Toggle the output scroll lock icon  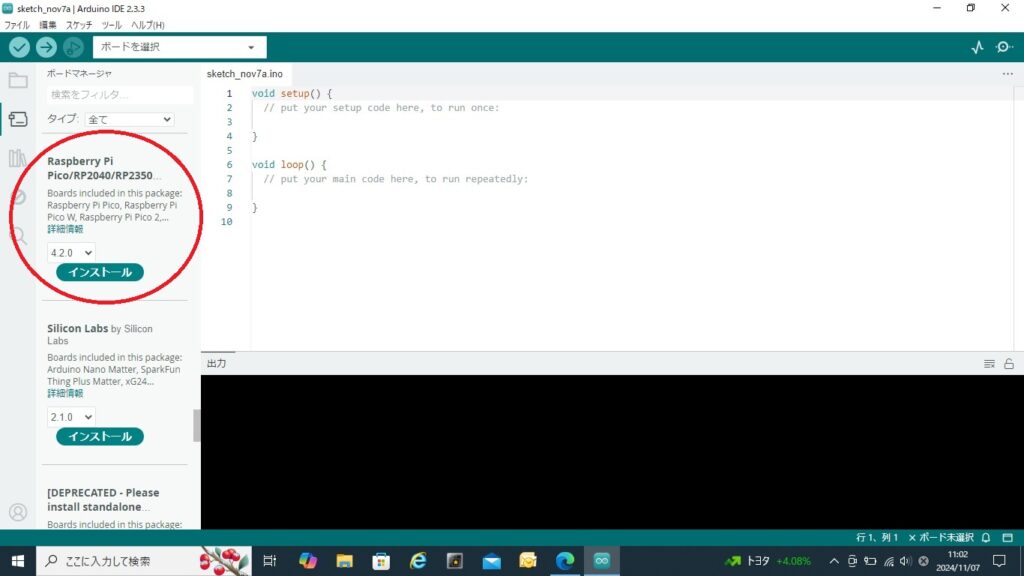pyautogui.click(x=1009, y=364)
